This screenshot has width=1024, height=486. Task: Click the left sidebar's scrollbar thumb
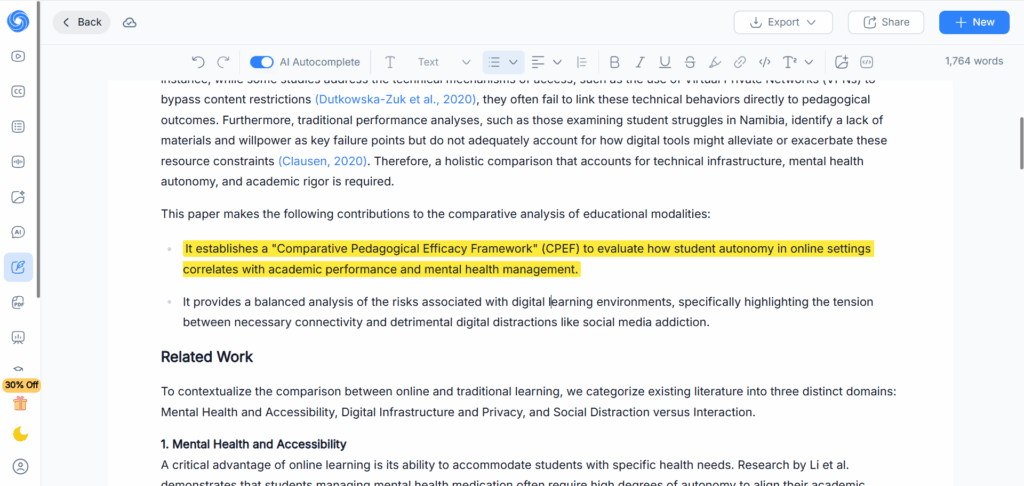[x=38, y=149]
